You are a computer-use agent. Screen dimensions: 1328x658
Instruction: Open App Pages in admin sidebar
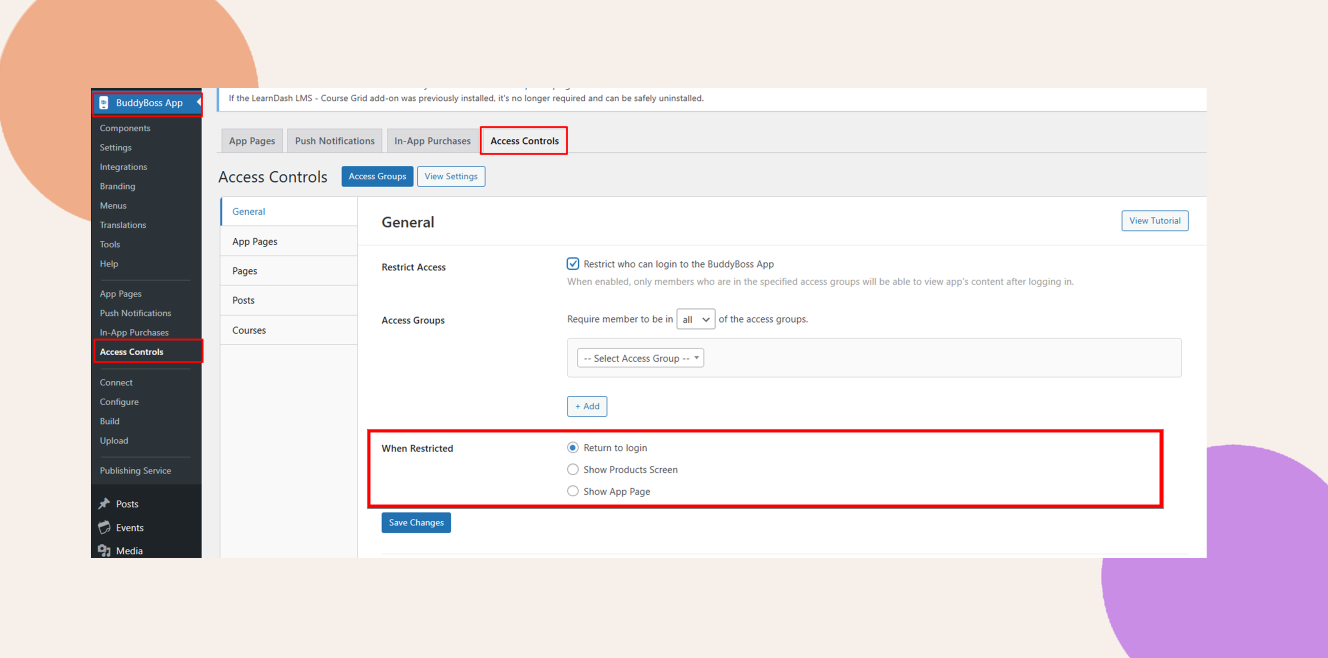(121, 294)
